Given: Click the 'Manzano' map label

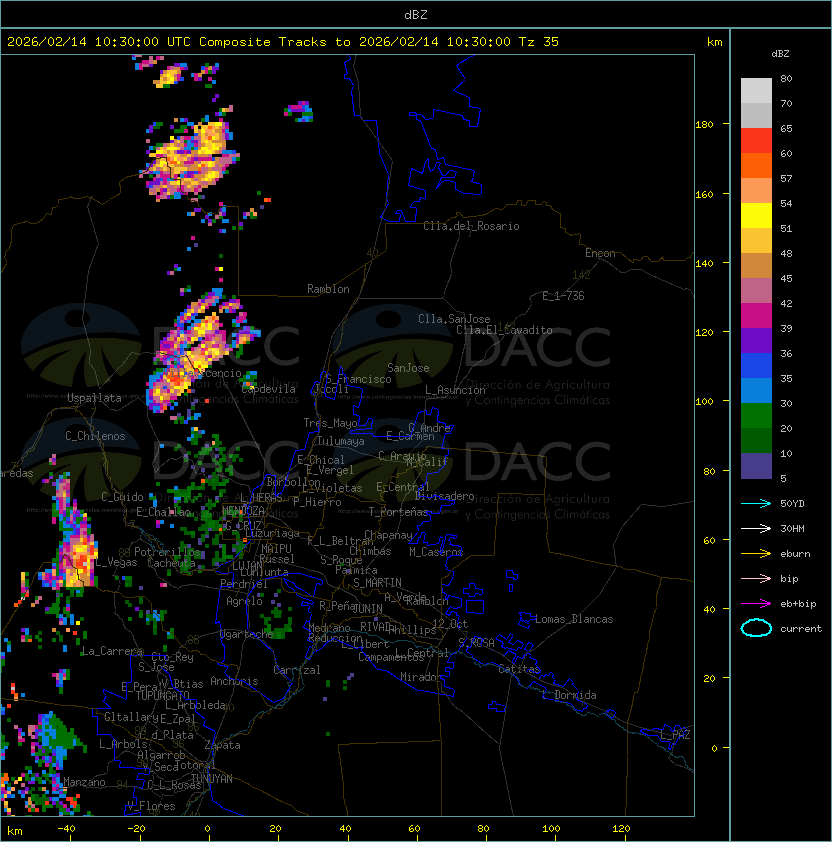Looking at the screenshot, I should 84,782.
